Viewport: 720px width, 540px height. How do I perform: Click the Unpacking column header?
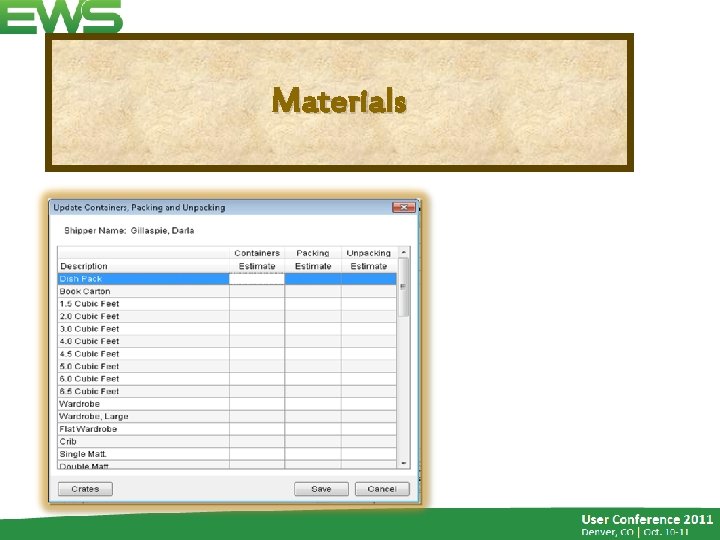(369, 253)
